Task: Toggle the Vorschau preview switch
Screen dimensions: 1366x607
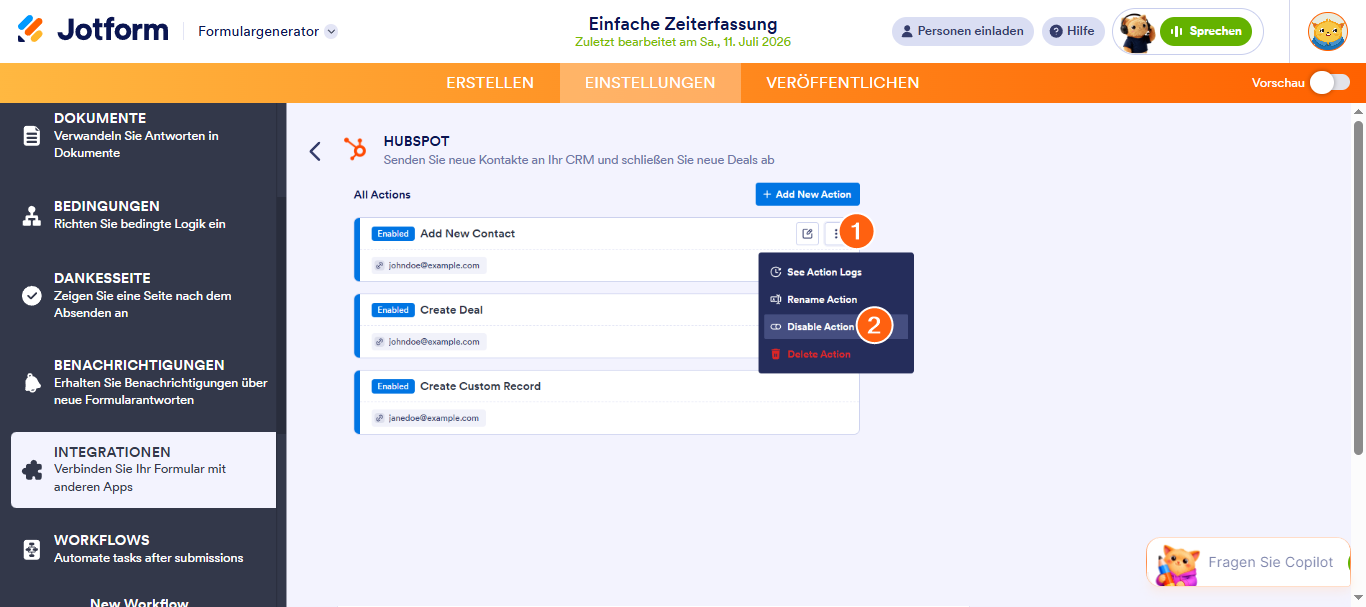Action: 1330,83
